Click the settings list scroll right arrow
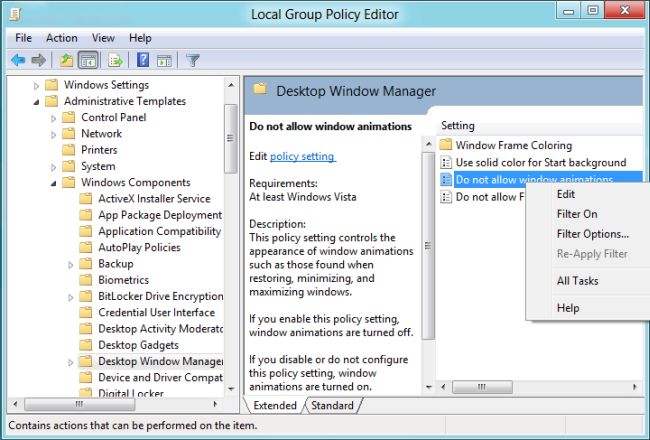 click(635, 387)
